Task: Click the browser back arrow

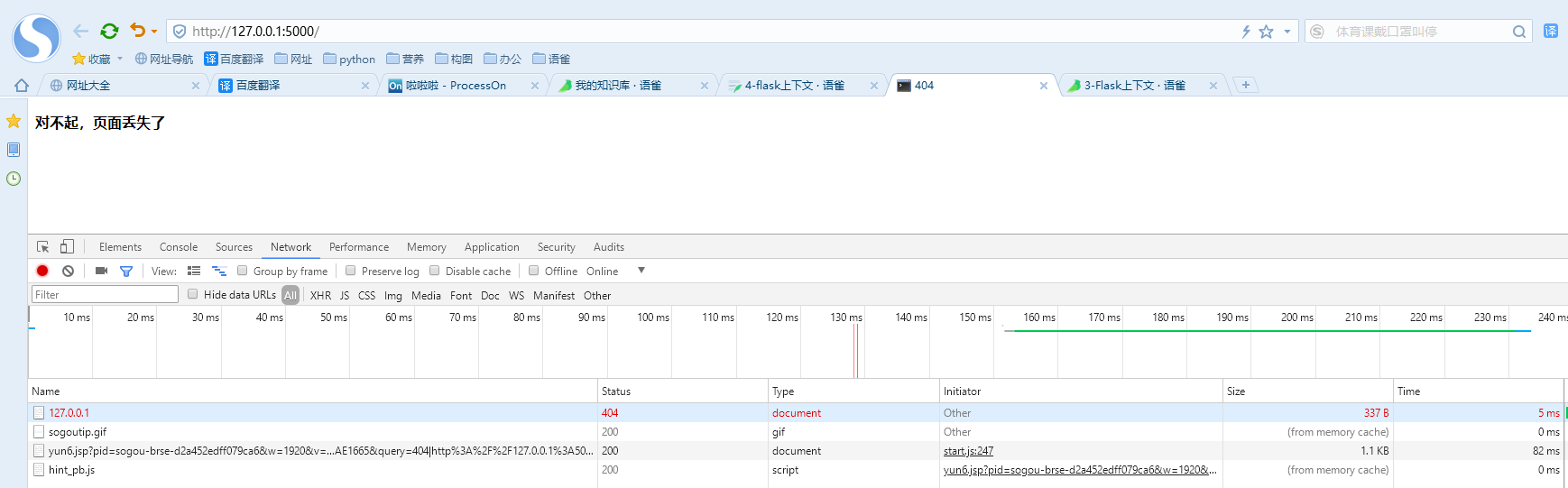Action: click(x=81, y=31)
